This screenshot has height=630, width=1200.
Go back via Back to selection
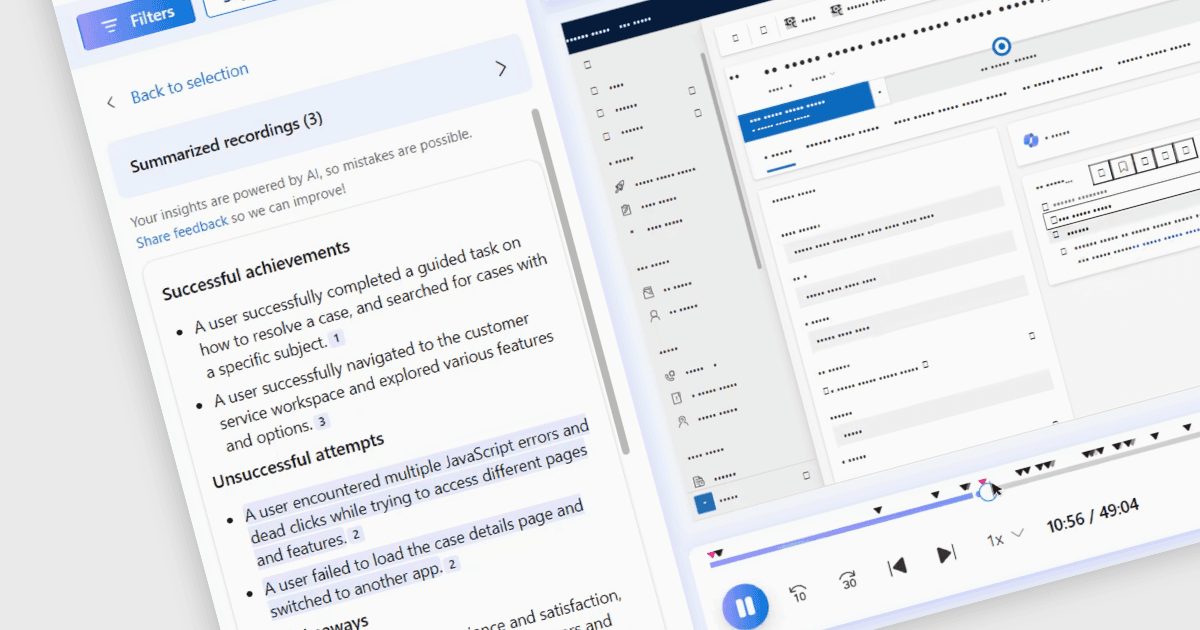tap(189, 83)
